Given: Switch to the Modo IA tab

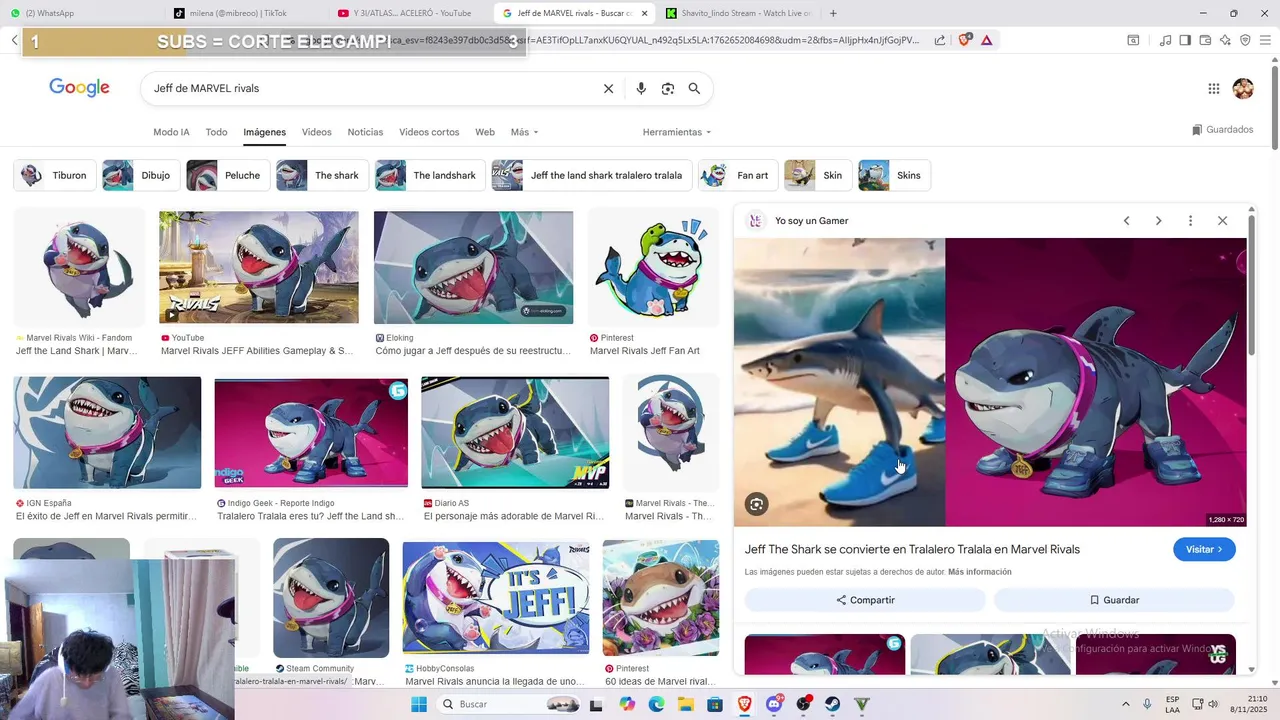Looking at the screenshot, I should [171, 132].
